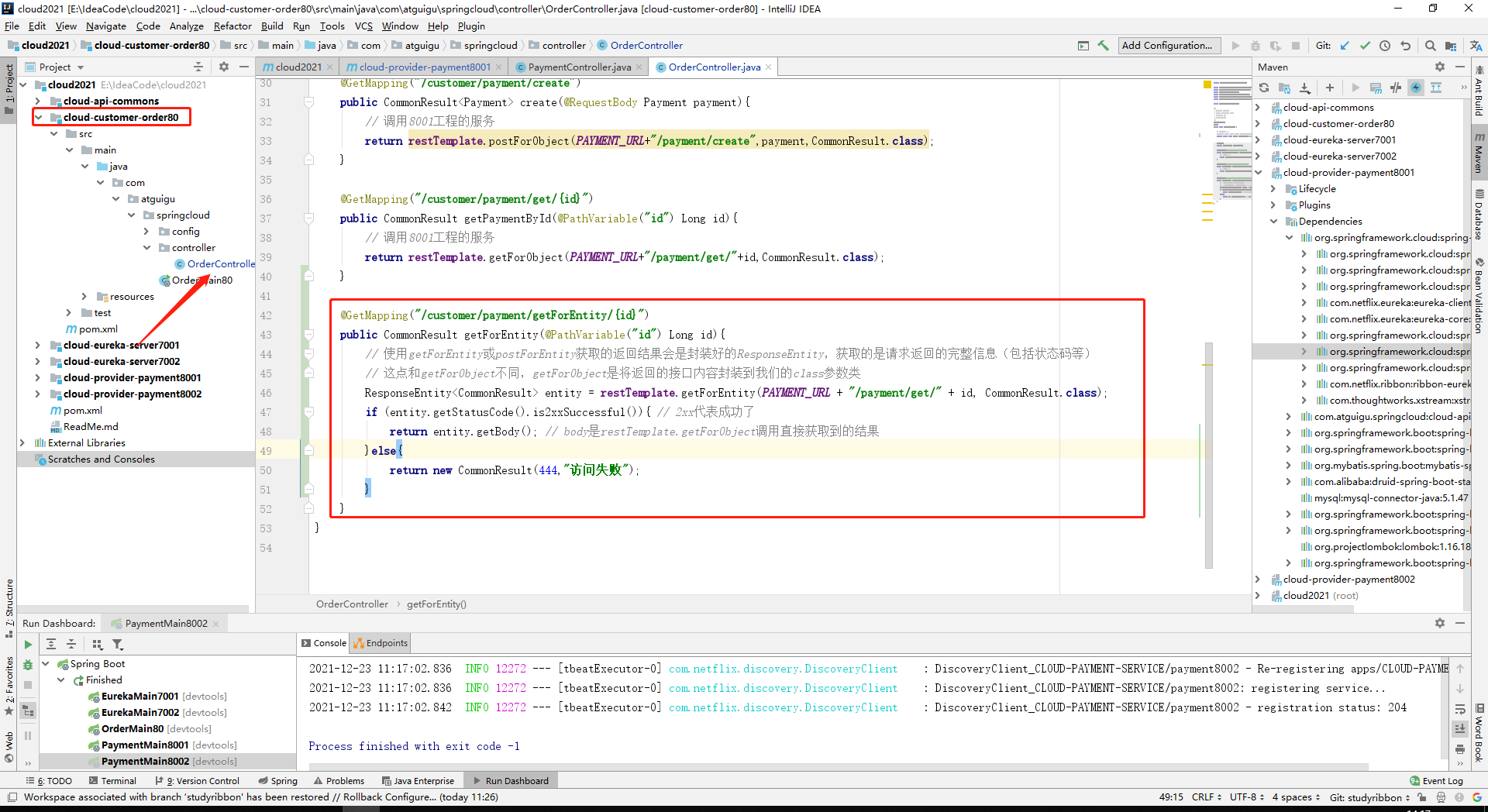Image resolution: width=1488 pixels, height=812 pixels.
Task: Switch to Endpoints tab in Run Dashboard
Action: click(x=381, y=643)
